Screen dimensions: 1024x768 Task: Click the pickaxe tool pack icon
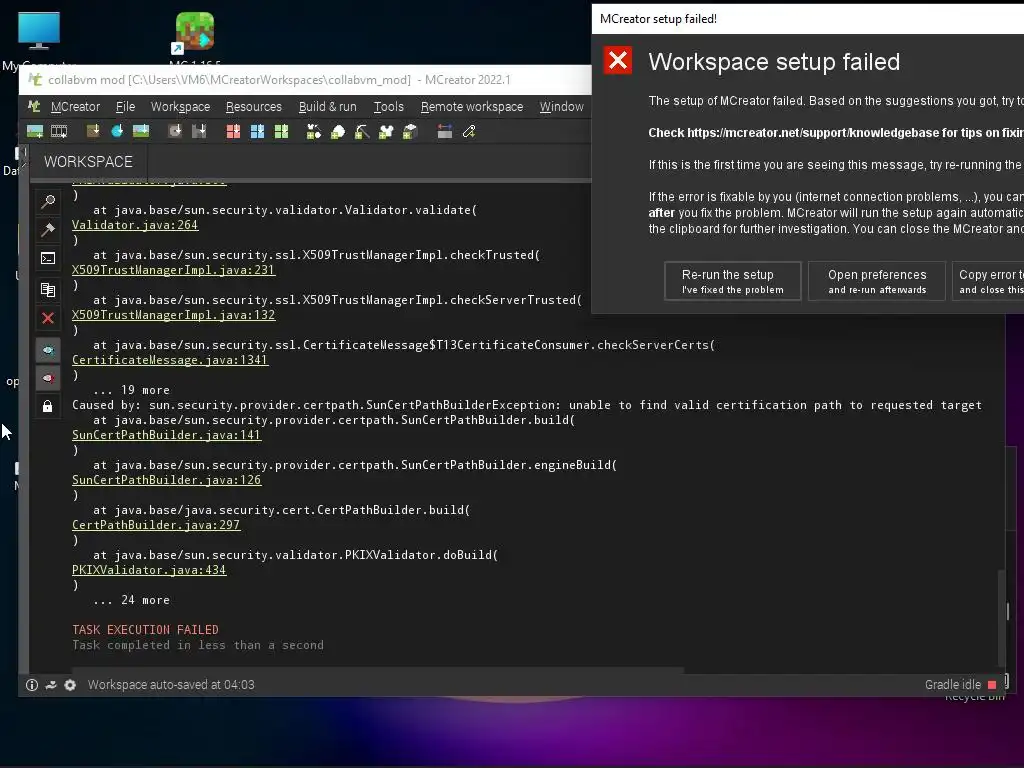pos(362,132)
